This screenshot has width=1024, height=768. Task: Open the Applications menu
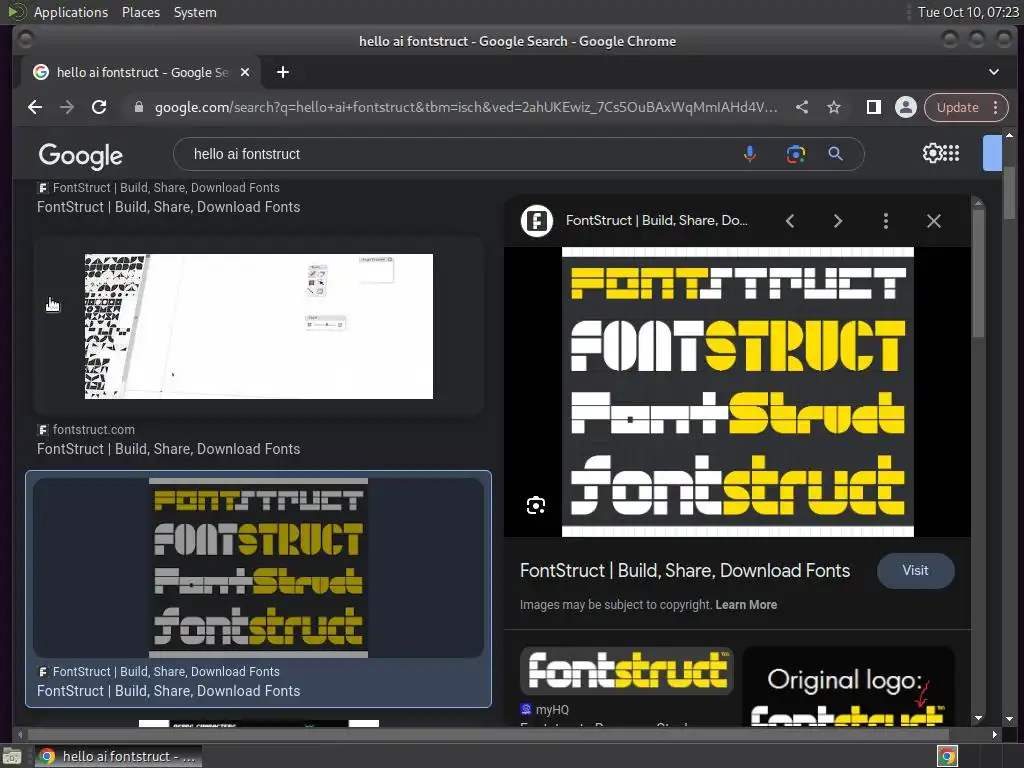pyautogui.click(x=71, y=12)
